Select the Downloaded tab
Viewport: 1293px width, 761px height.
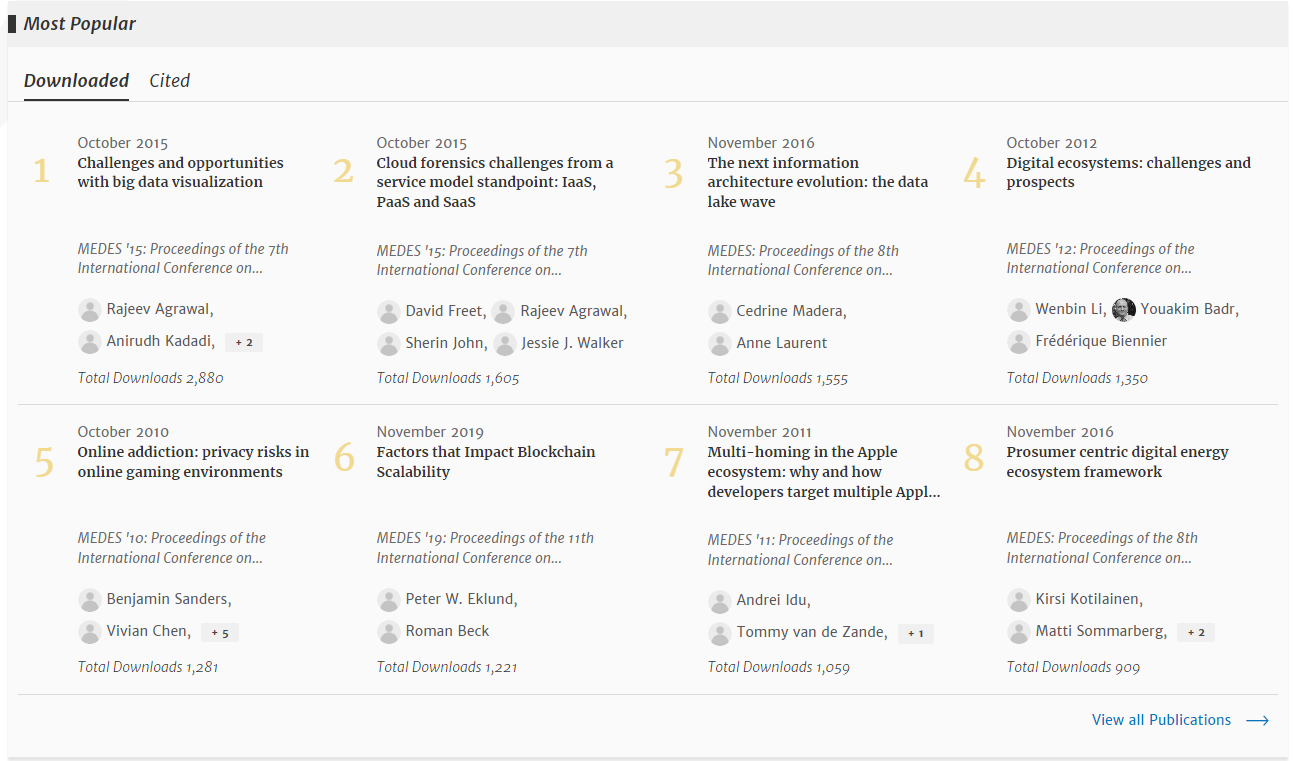click(x=76, y=81)
